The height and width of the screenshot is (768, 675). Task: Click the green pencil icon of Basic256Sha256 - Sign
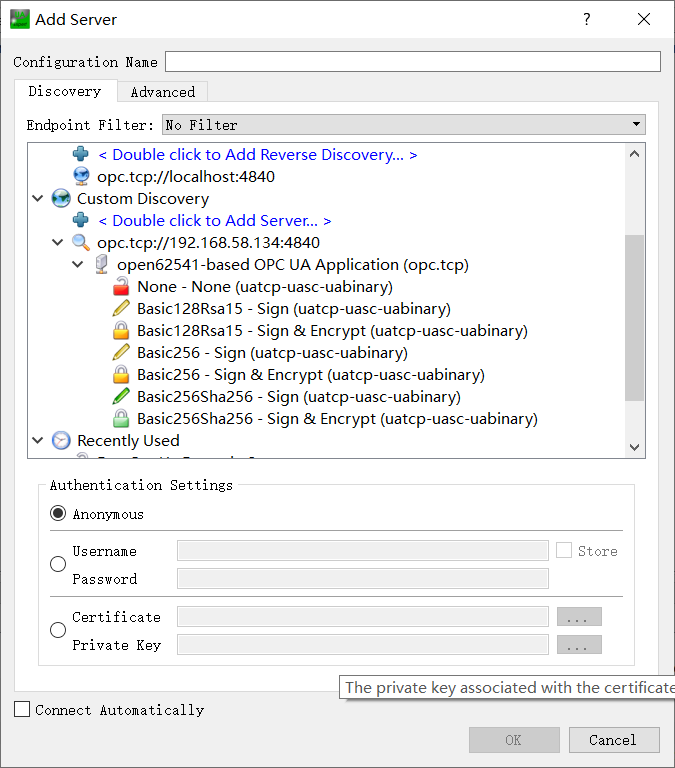[121, 396]
